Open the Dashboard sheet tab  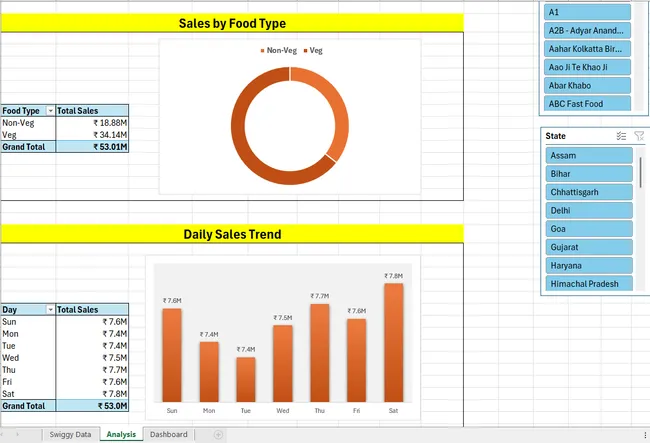tap(169, 434)
